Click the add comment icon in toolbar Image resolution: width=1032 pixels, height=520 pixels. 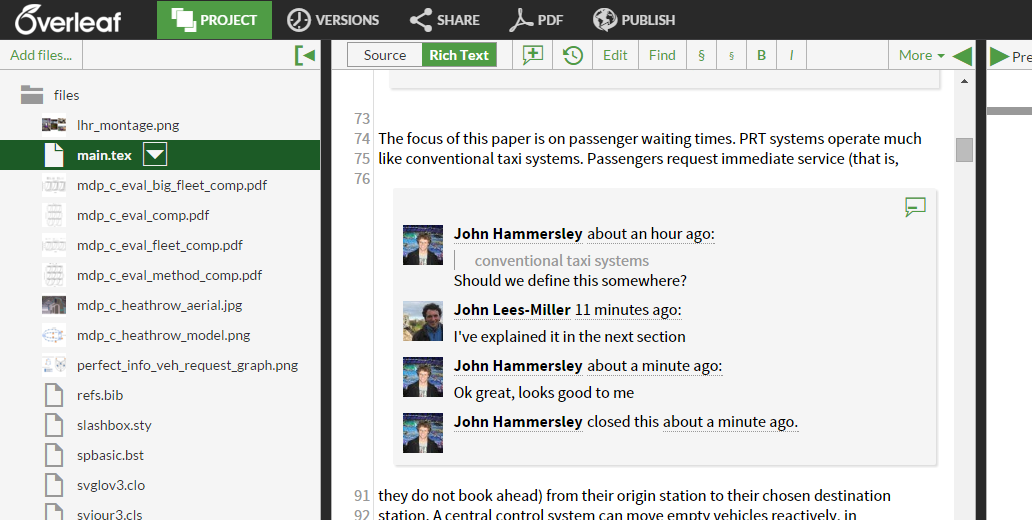(533, 55)
